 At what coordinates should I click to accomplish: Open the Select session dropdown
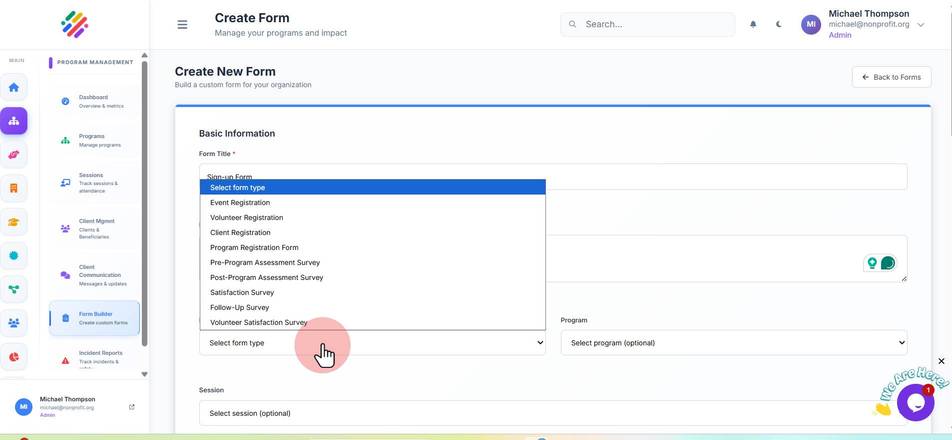553,413
